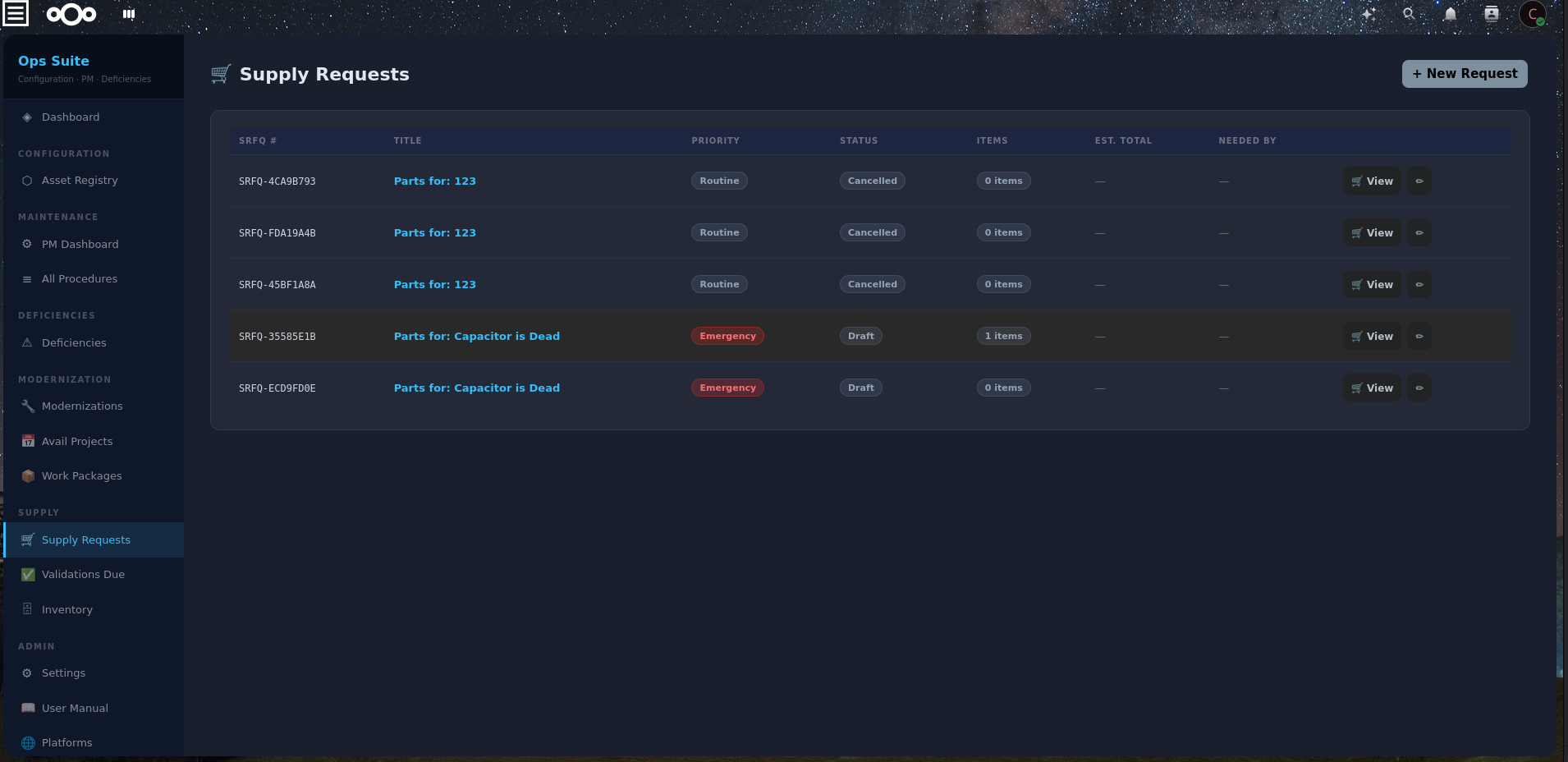The image size is (1568, 762).
Task: Open 'Parts for: 123' link of SRFQ-FDA19A4B
Action: pos(435,233)
